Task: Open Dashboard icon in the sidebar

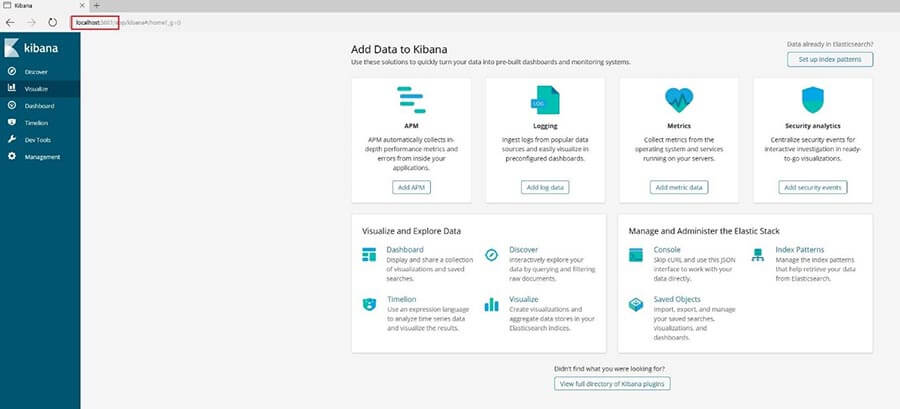Action: coord(11,106)
